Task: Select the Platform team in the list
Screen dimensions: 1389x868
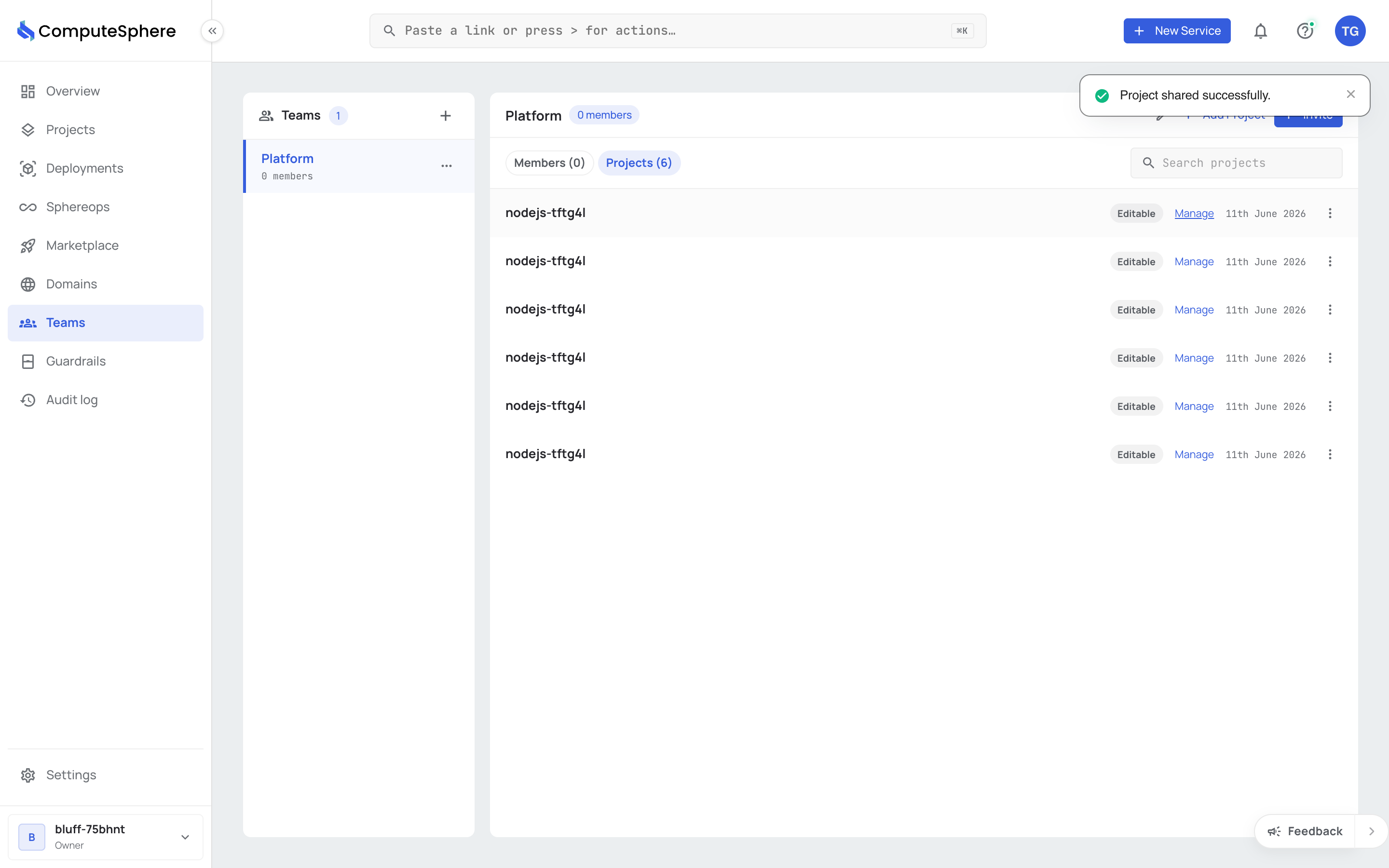Action: click(x=359, y=166)
